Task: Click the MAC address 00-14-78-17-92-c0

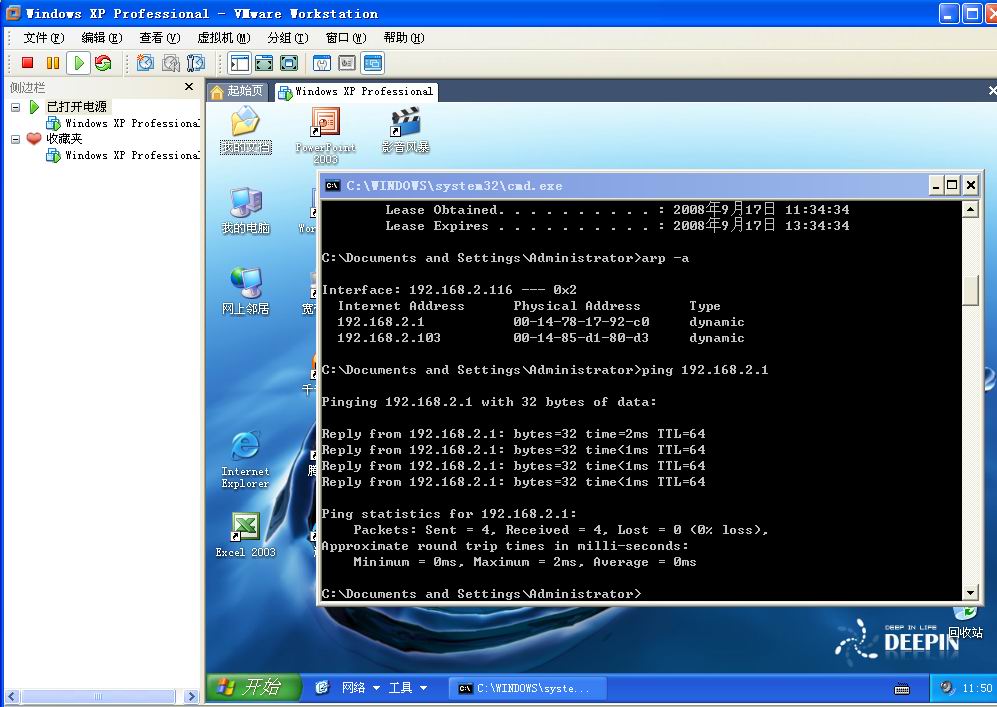Action: tap(581, 322)
